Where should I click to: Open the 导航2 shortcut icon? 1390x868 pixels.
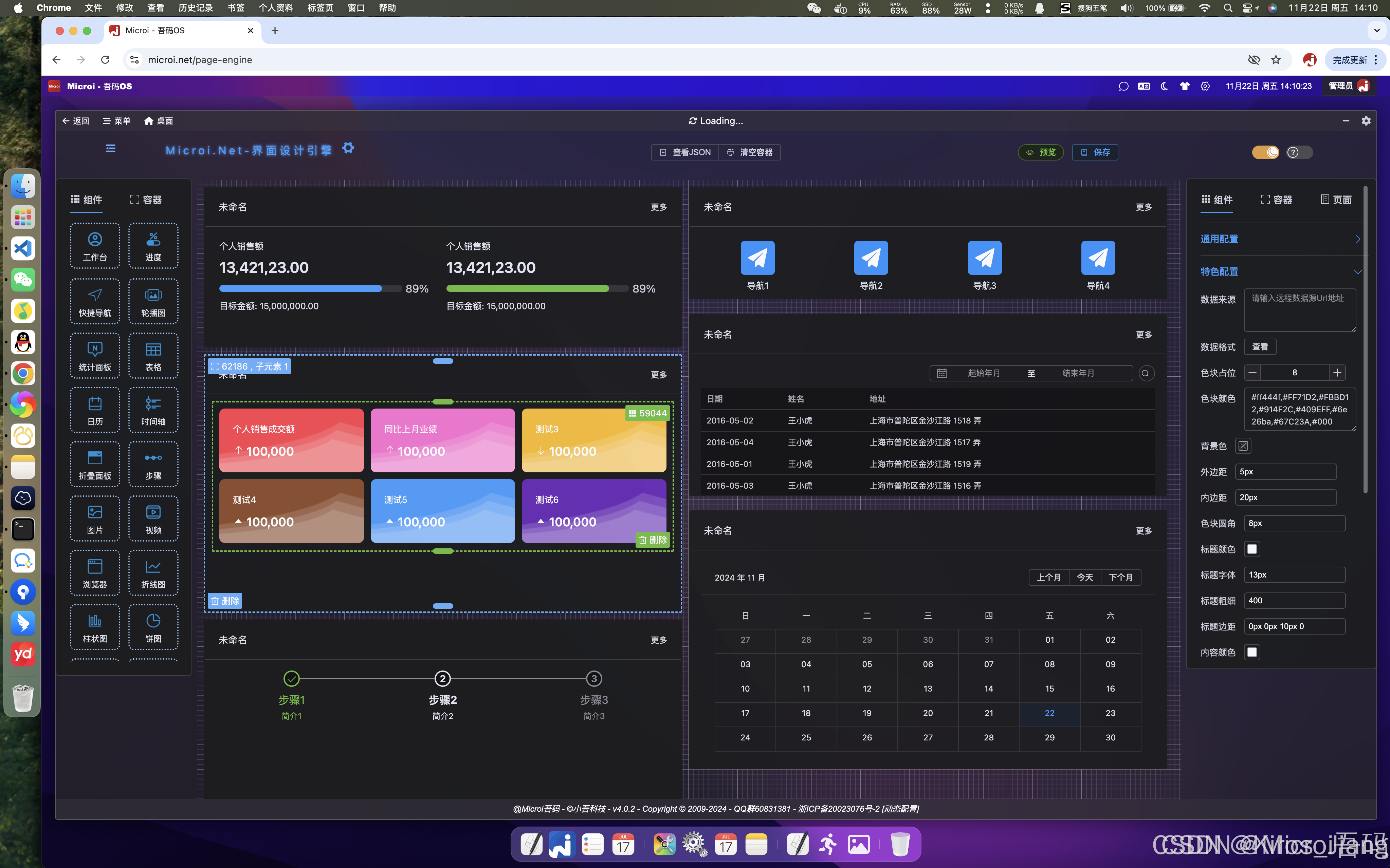click(871, 258)
